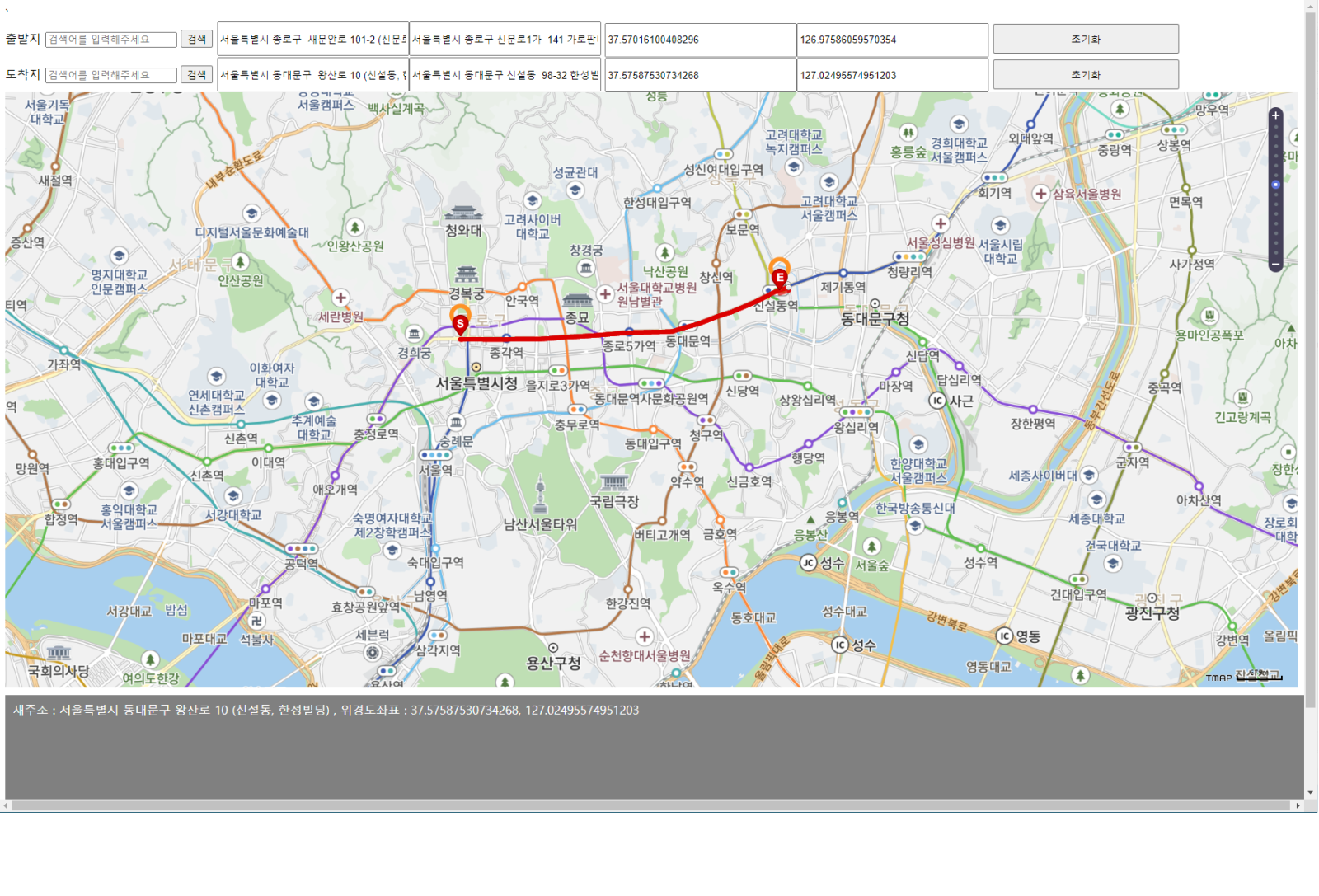This screenshot has width=1319, height=896.
Task: Click the departure latitude field 37.57016100408296
Action: point(700,40)
